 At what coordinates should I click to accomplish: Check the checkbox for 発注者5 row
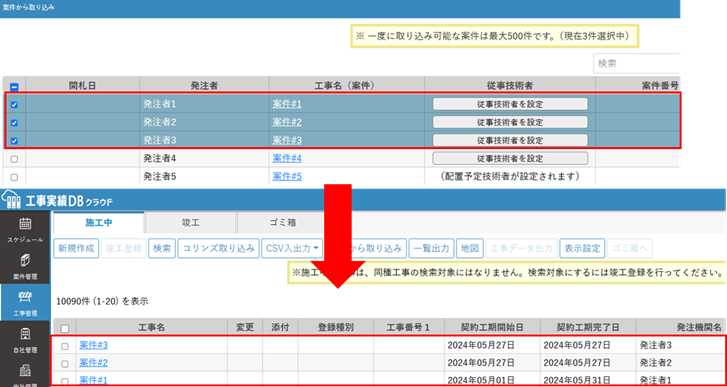pyautogui.click(x=14, y=177)
